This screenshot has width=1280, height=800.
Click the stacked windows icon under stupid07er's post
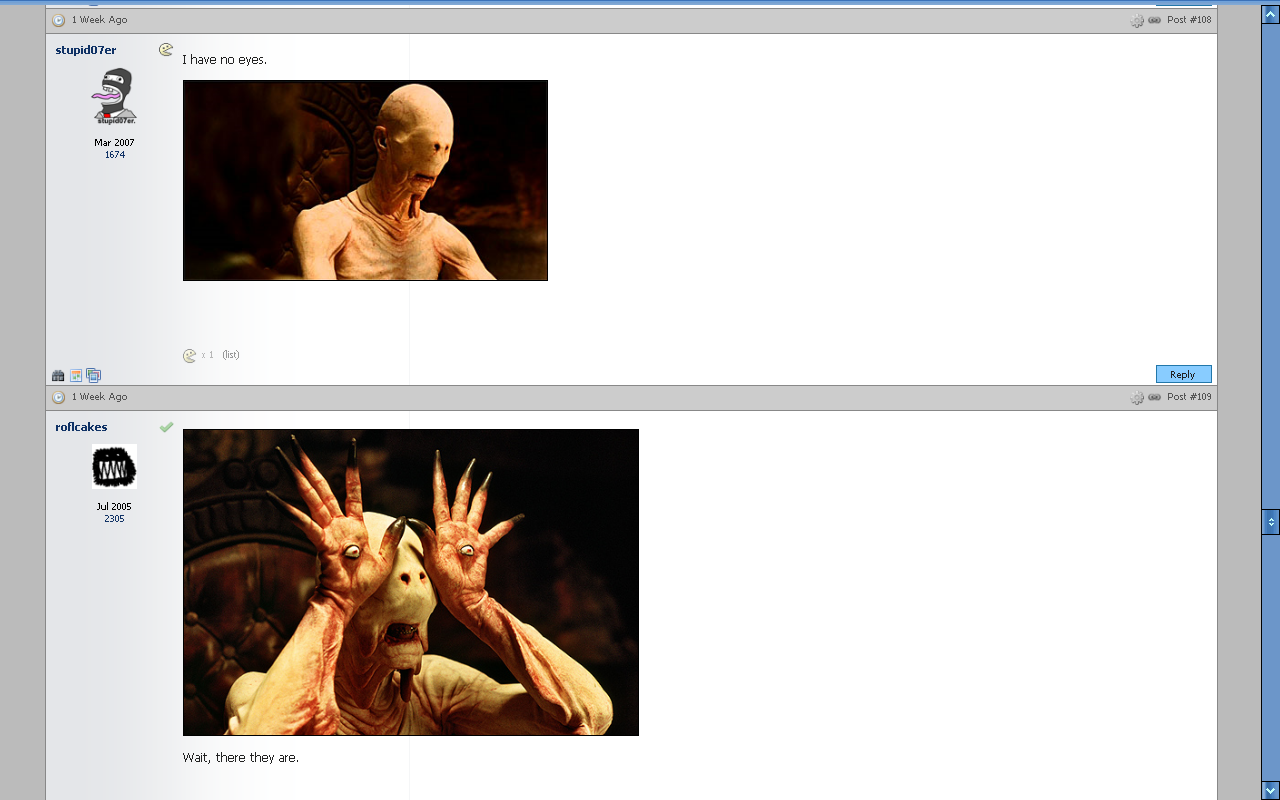point(94,375)
